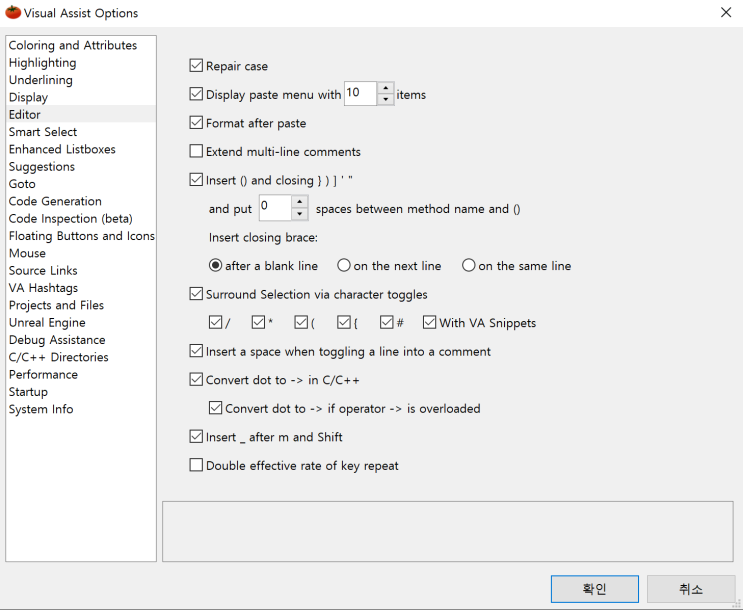This screenshot has width=743, height=610.
Task: Uncheck With VA Snippets toggle
Action: 430,323
